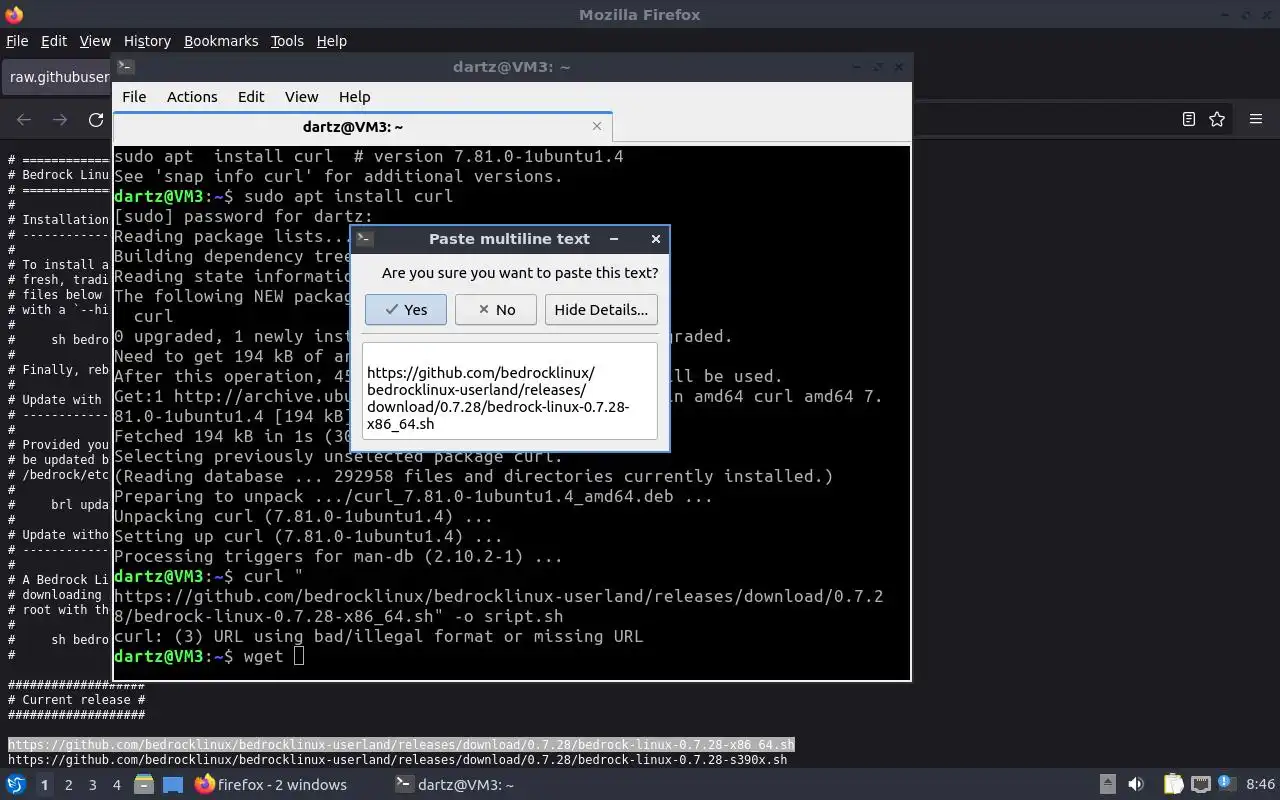This screenshot has width=1280, height=800.
Task: Open update notifier tray icon
Action: (x=1227, y=785)
